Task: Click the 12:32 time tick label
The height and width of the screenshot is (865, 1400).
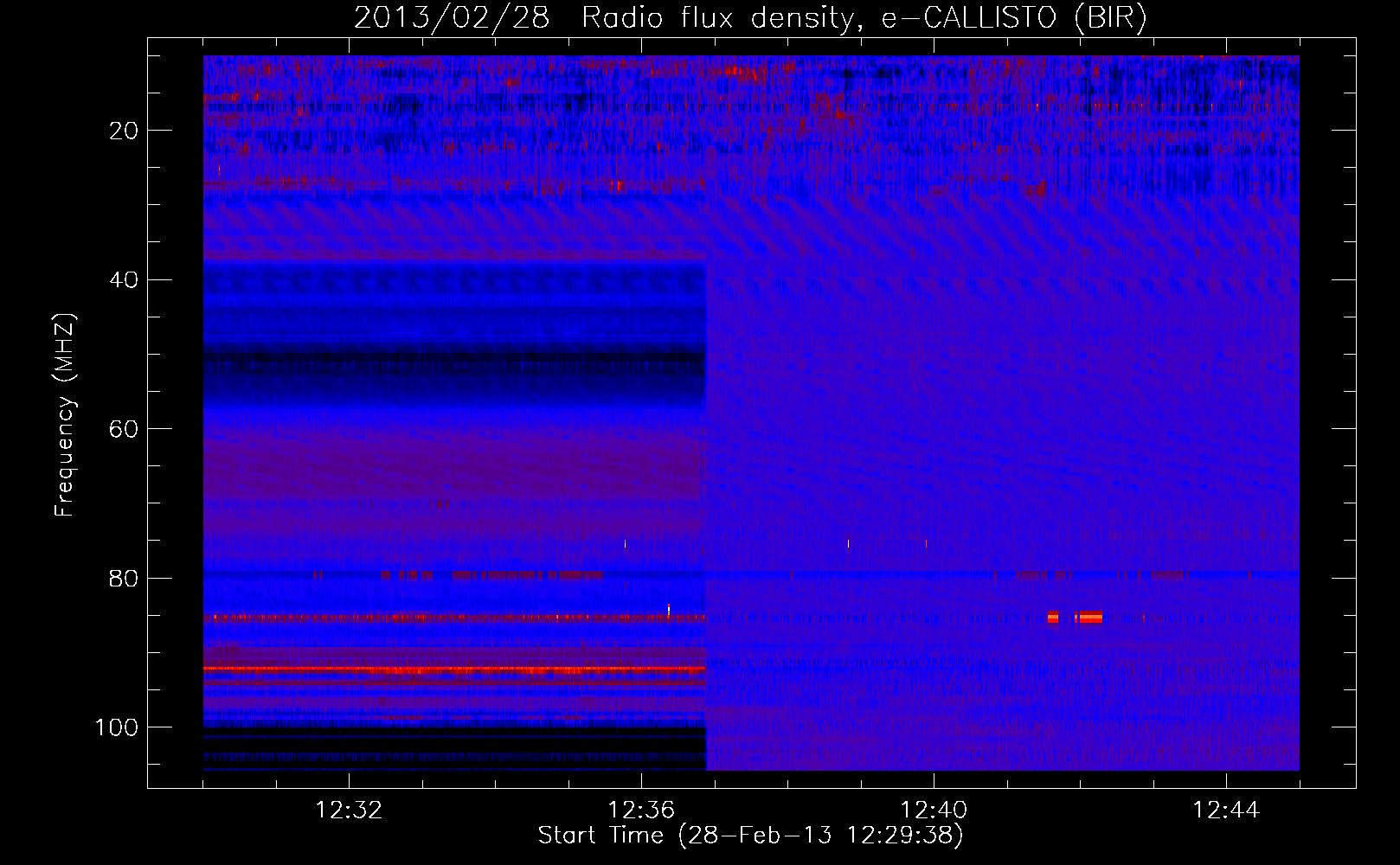Action: point(349,811)
